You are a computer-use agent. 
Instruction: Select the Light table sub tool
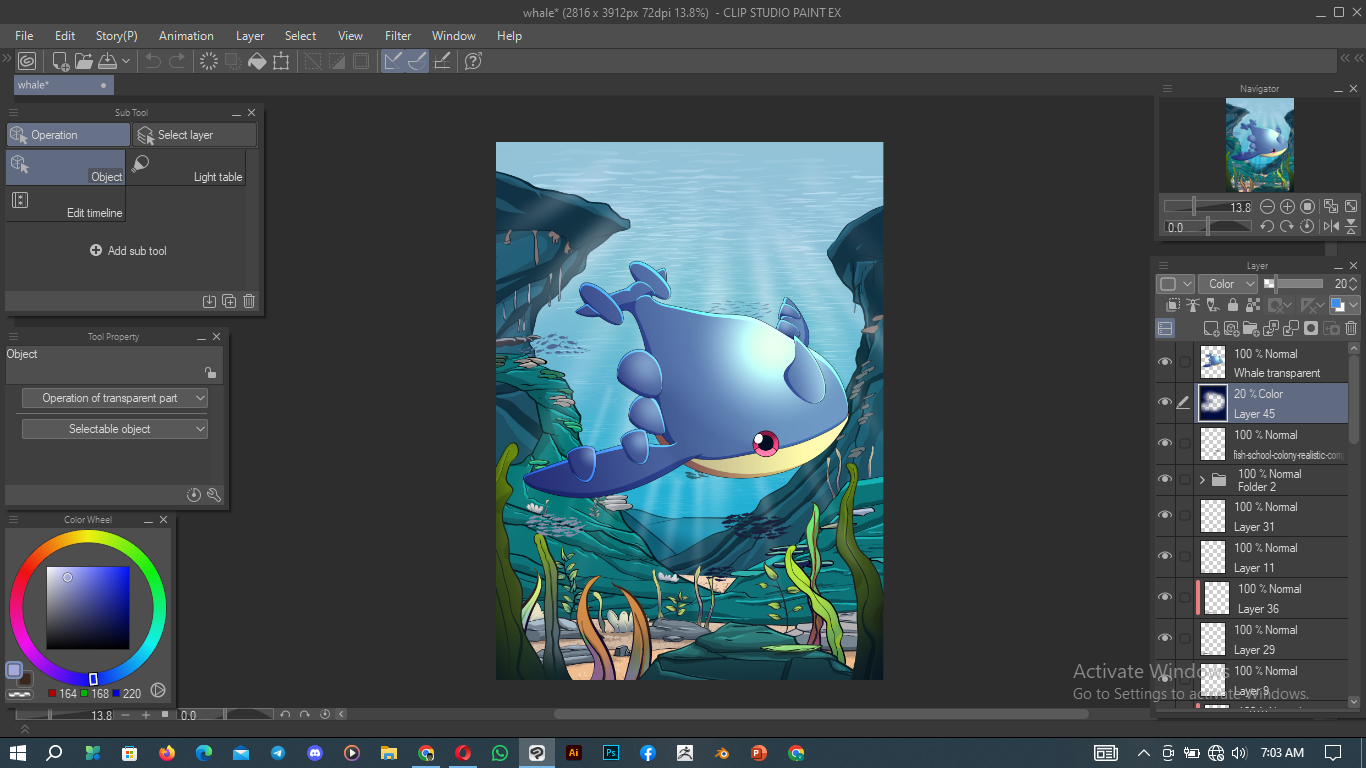(x=186, y=167)
